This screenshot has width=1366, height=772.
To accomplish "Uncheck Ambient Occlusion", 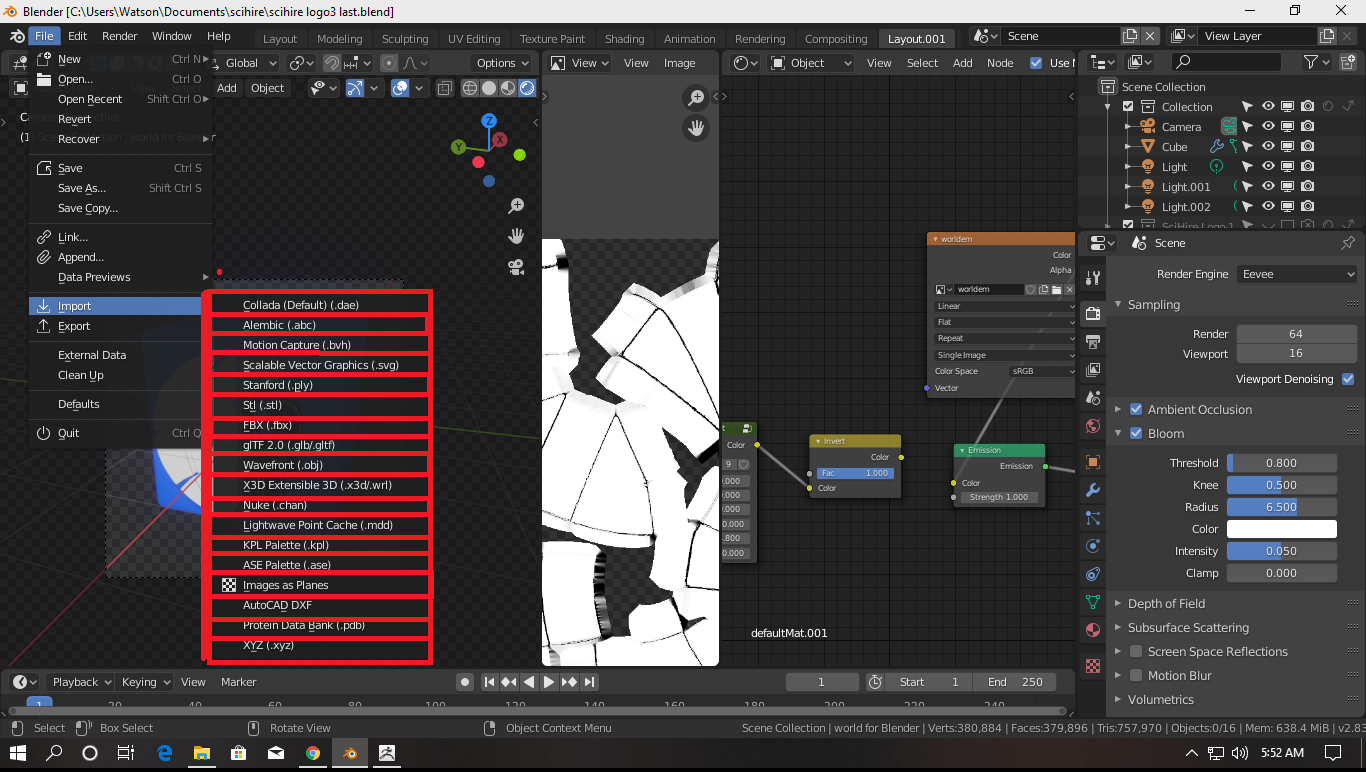I will tap(1136, 409).
